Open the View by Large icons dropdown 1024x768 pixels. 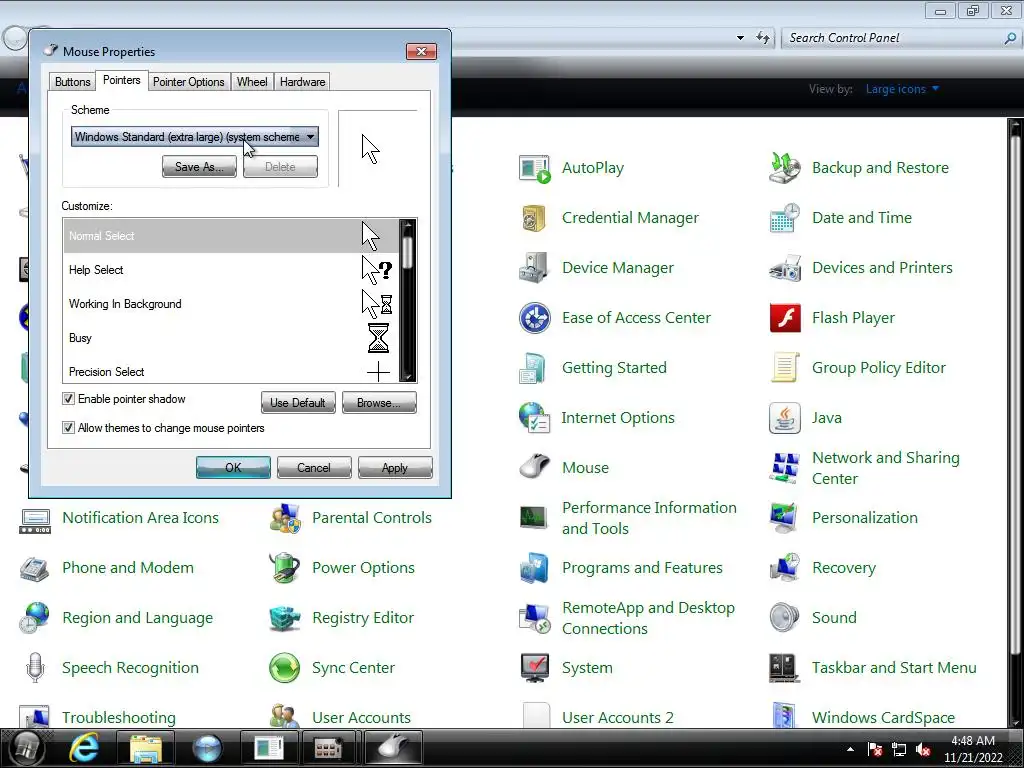902,89
